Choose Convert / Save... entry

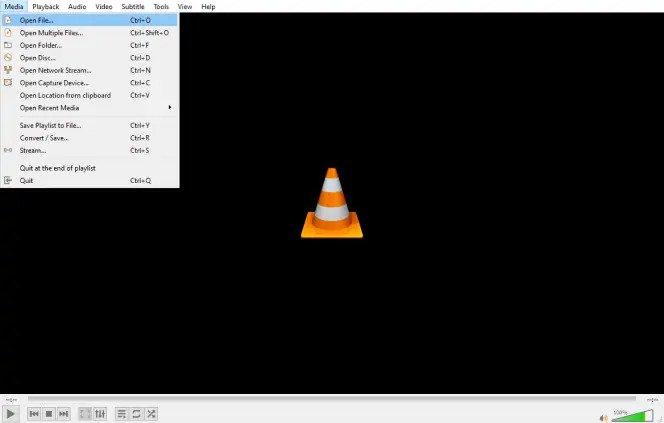[89, 138]
